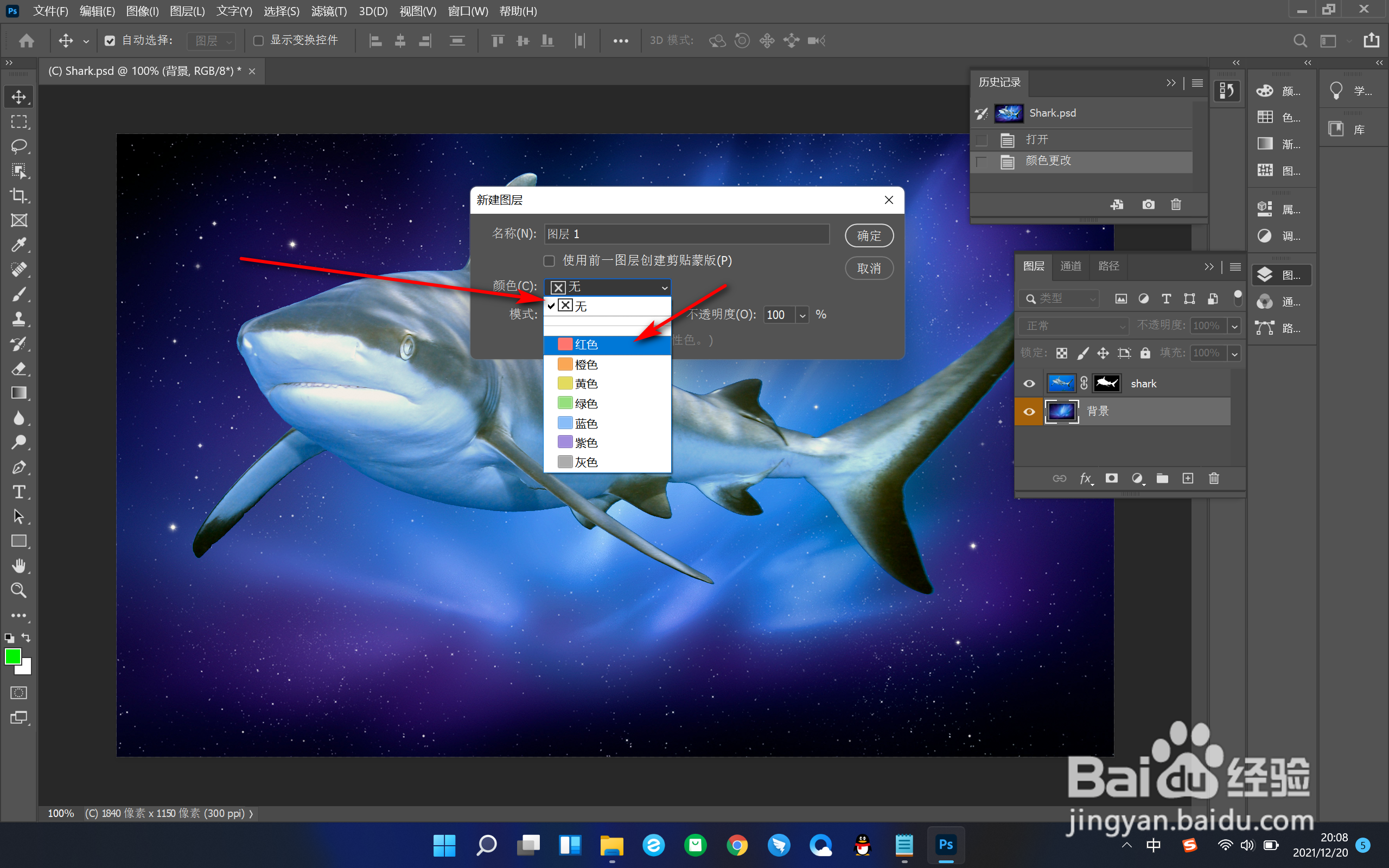The height and width of the screenshot is (868, 1389).
Task: Open the 文件(F) menu
Action: (50, 11)
